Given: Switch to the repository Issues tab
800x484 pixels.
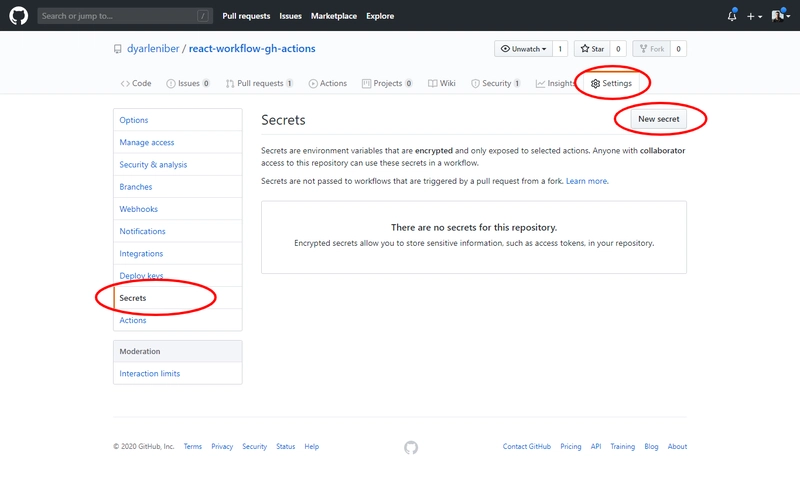Looking at the screenshot, I should click(x=188, y=83).
